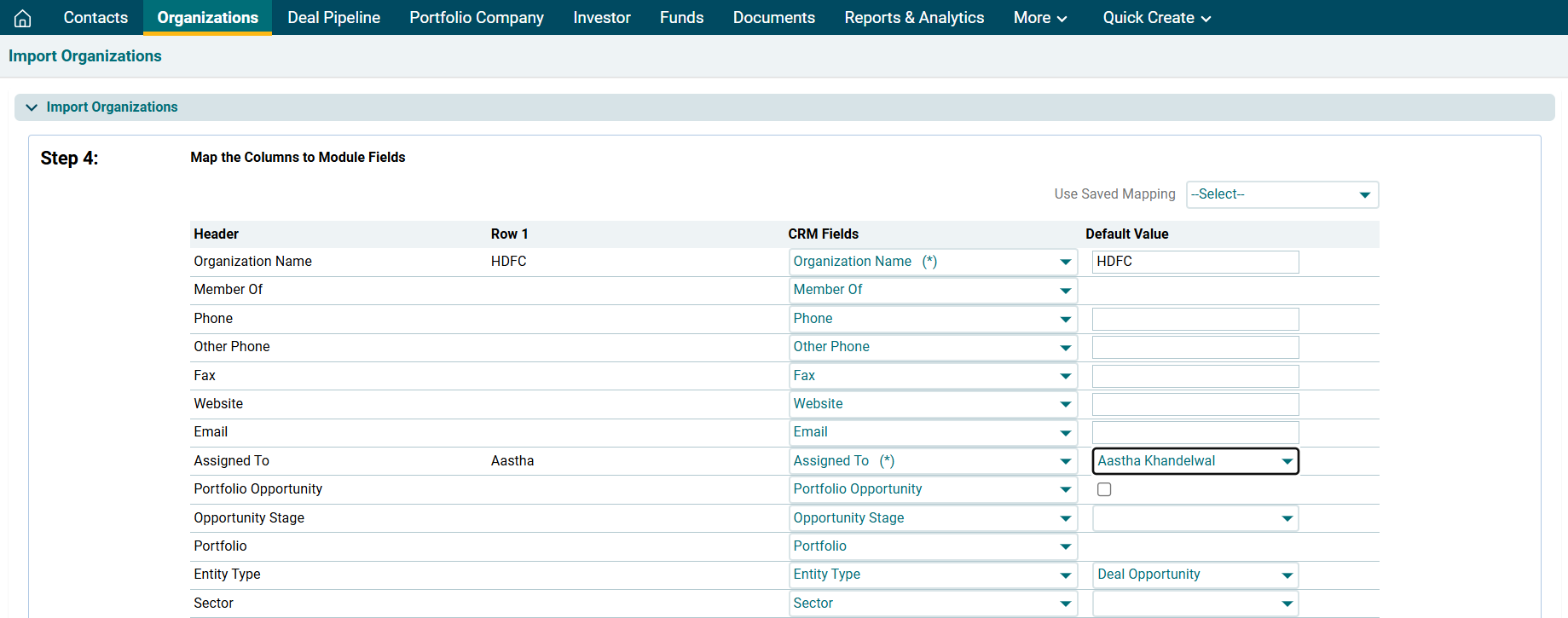Open the Organization Name CRM field dropdown
This screenshot has height=618, width=1568.
932,262
